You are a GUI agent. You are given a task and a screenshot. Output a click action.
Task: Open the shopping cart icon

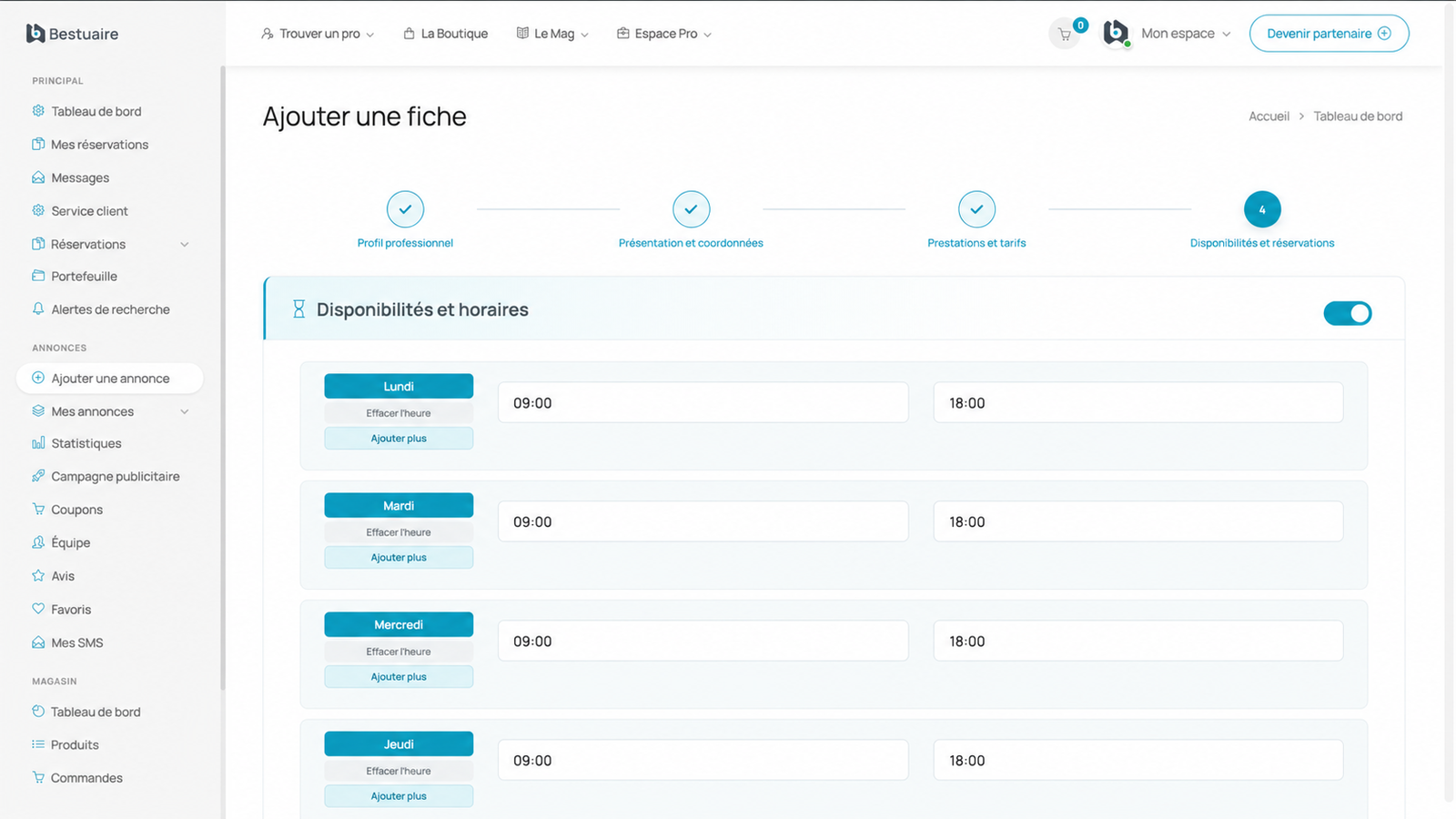click(x=1064, y=35)
